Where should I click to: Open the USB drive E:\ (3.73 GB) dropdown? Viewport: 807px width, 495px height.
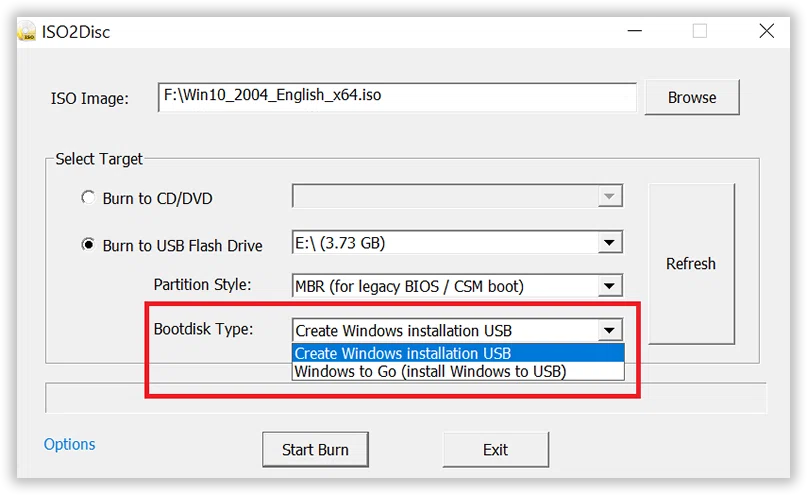(x=457, y=242)
